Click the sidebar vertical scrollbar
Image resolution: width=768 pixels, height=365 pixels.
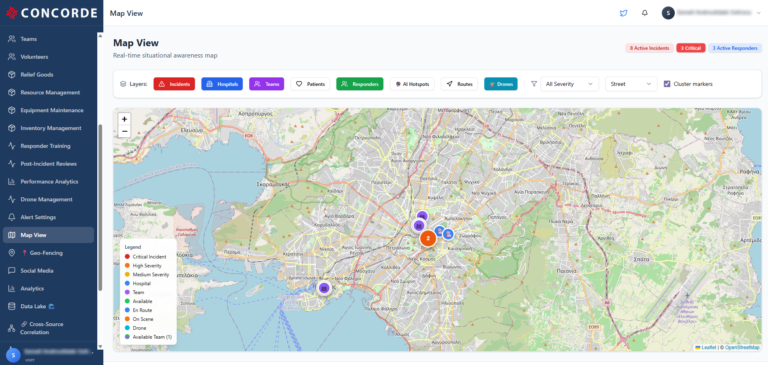(x=100, y=206)
